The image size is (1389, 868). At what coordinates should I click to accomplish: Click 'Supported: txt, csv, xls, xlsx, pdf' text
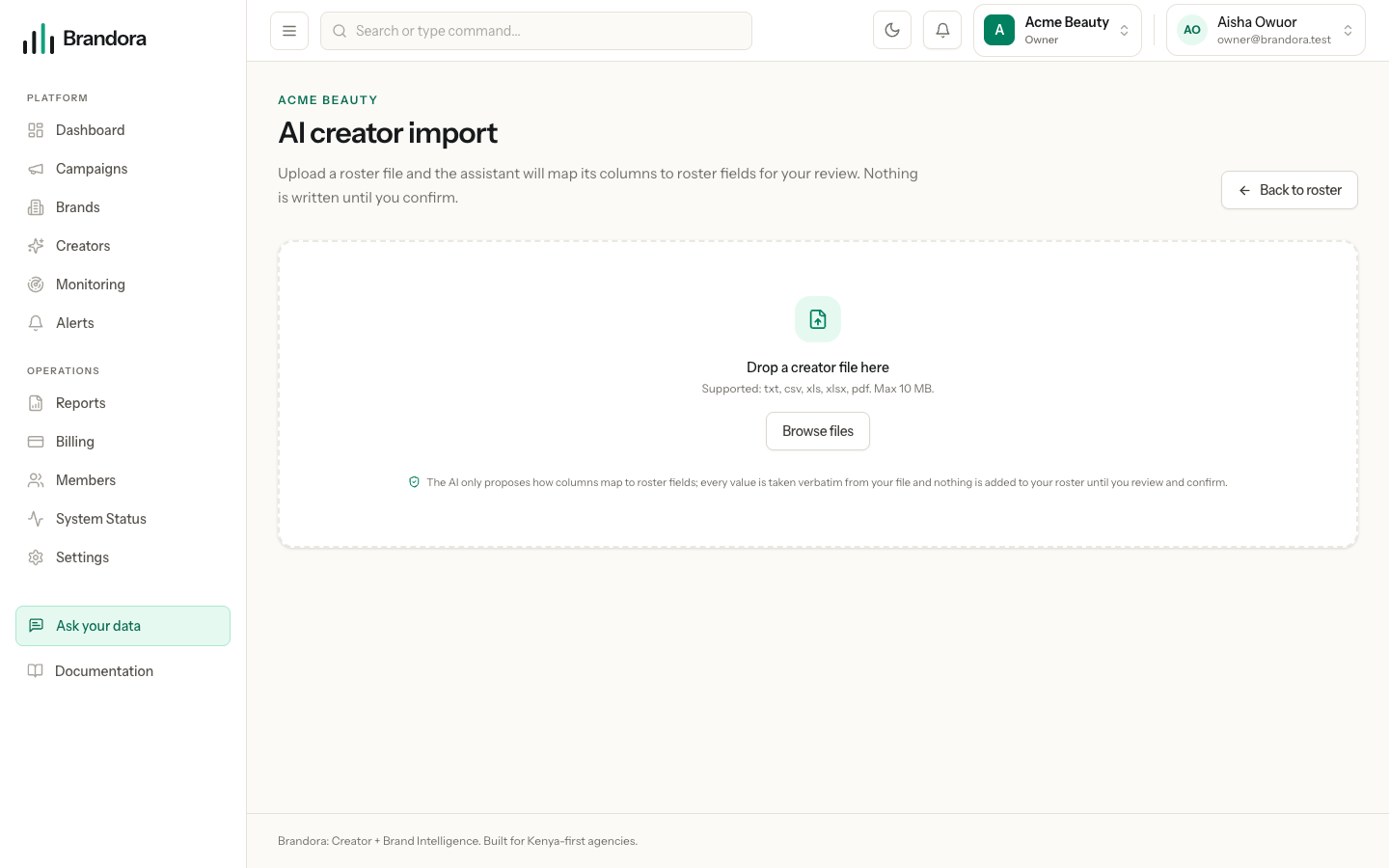785,389
